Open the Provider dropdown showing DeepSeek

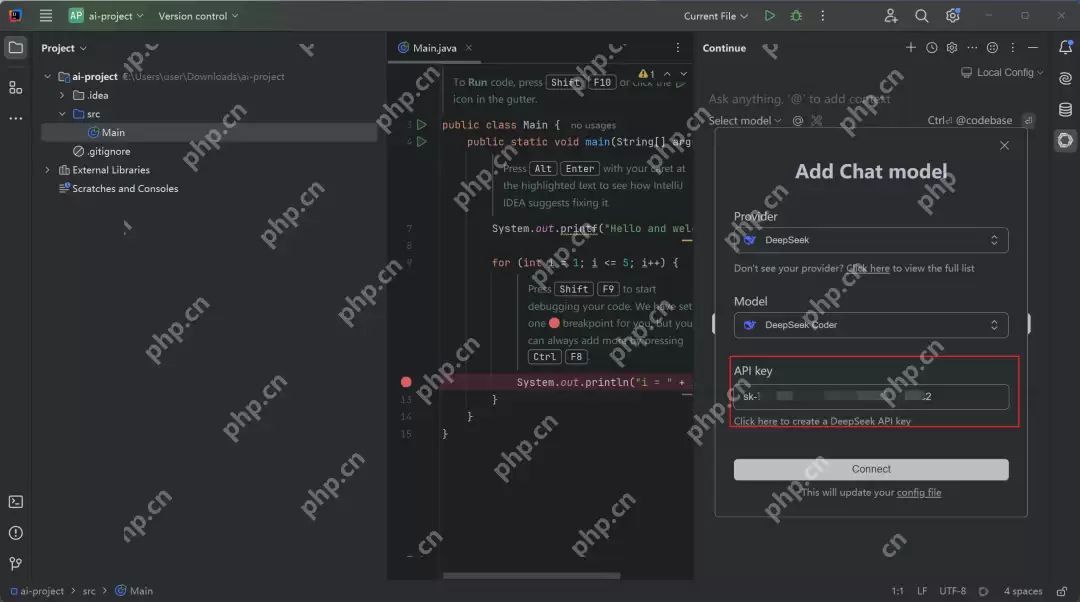point(871,240)
